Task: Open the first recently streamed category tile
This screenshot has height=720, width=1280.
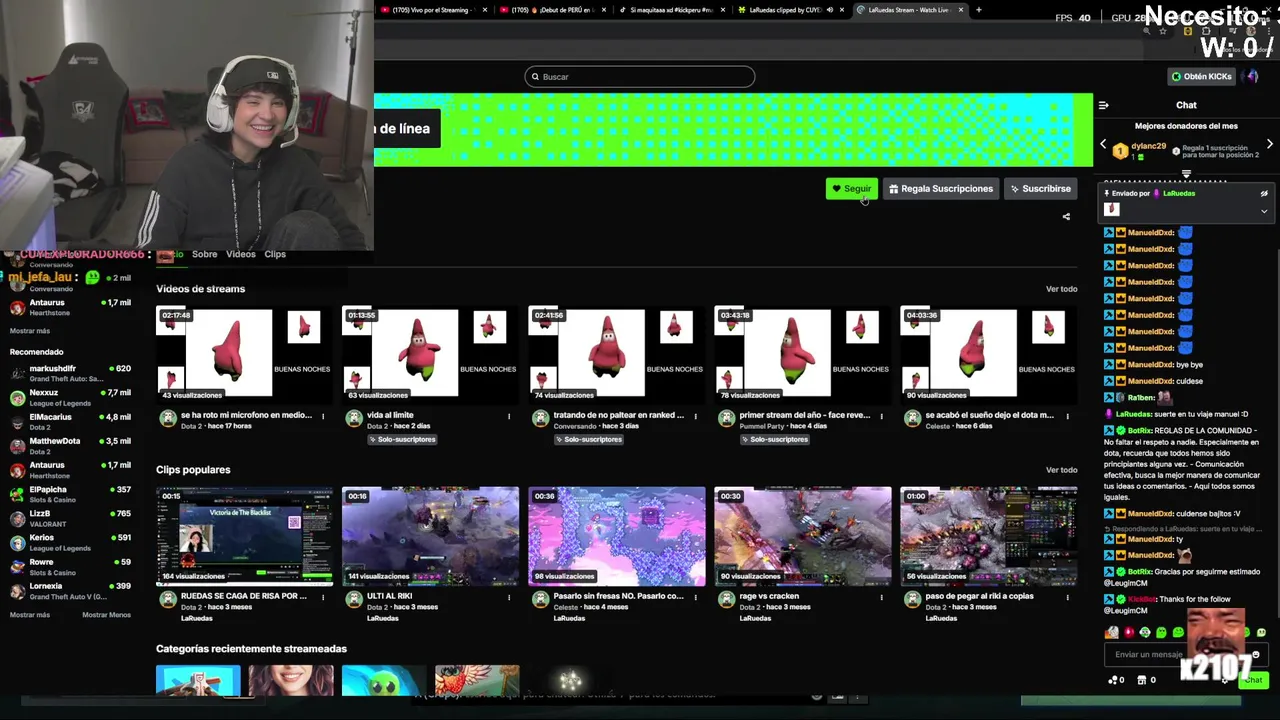Action: tap(198, 681)
